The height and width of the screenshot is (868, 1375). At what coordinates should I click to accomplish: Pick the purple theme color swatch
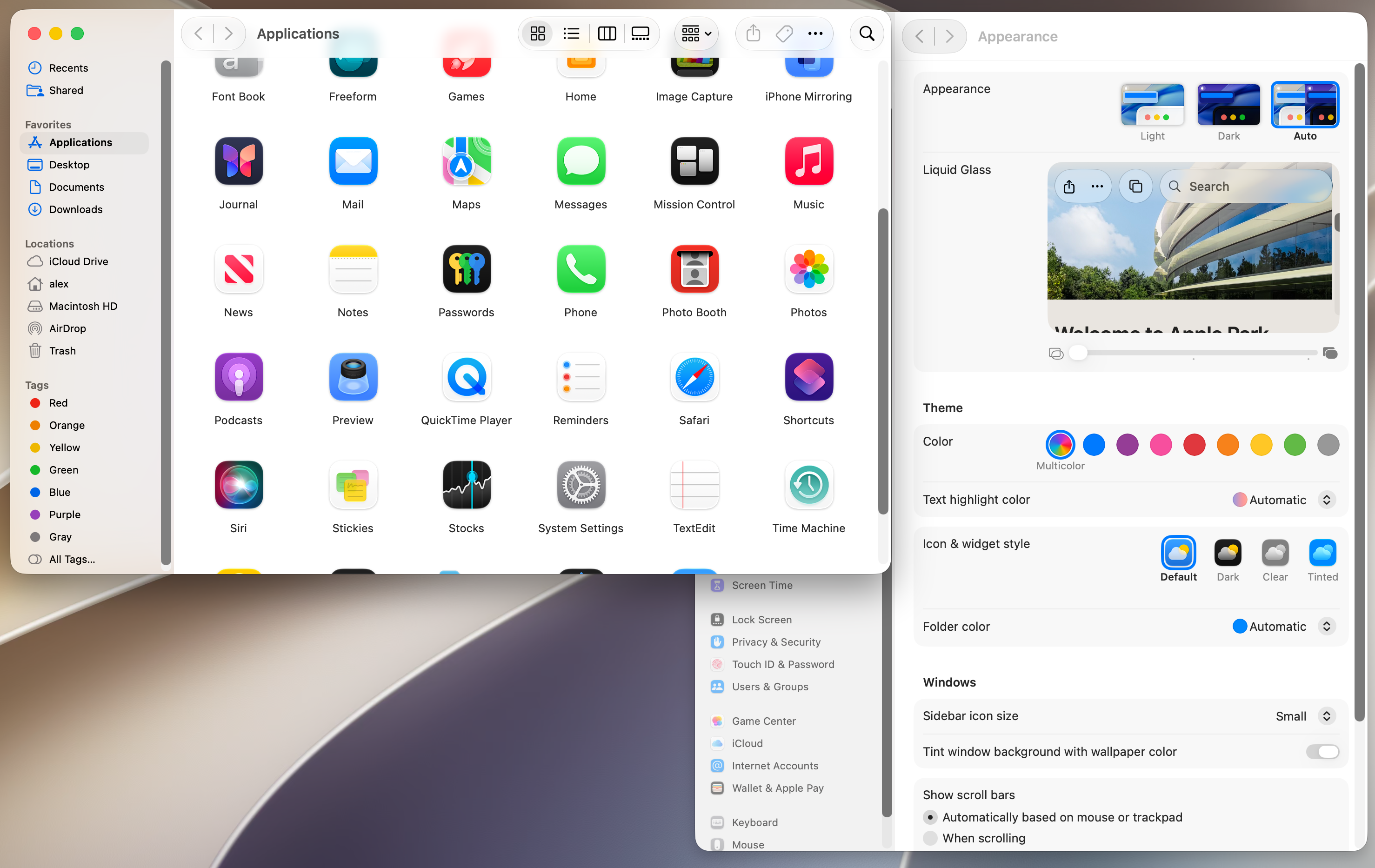pyautogui.click(x=1127, y=444)
